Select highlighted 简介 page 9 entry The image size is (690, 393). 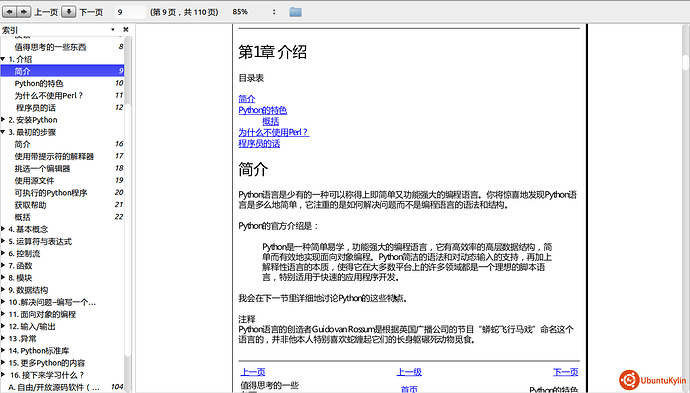[62, 71]
